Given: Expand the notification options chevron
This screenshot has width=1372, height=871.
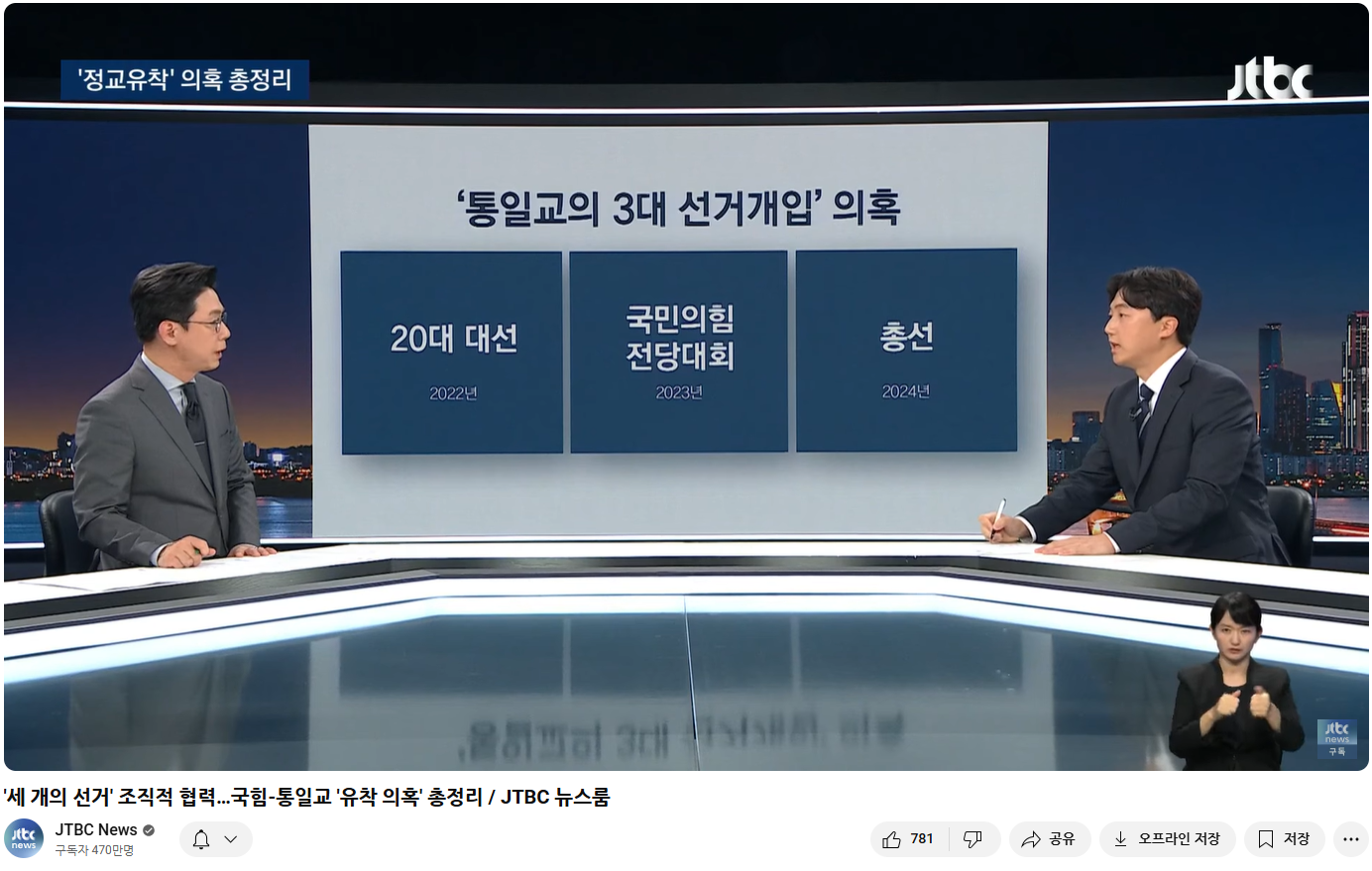Looking at the screenshot, I should pos(231,839).
